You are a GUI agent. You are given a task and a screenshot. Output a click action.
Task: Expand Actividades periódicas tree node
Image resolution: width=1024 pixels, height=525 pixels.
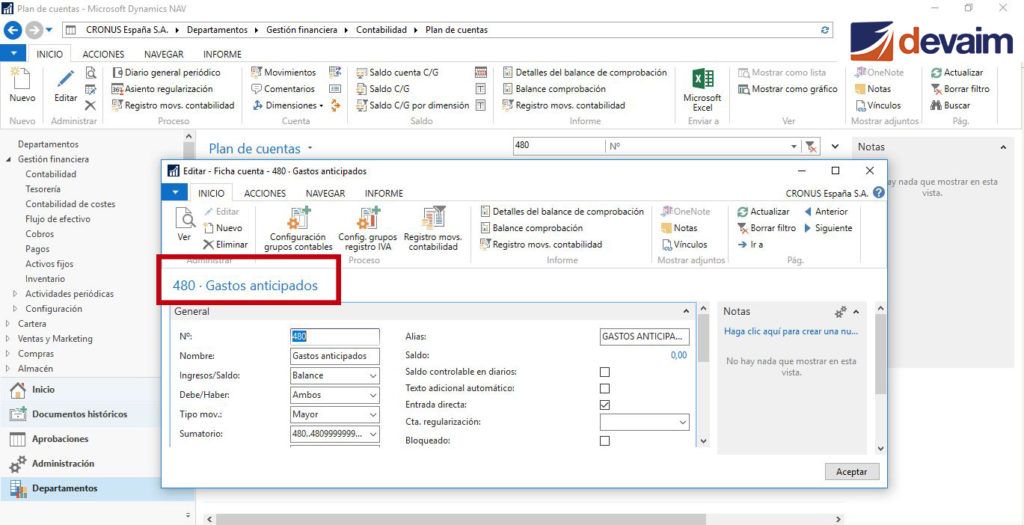point(15,294)
